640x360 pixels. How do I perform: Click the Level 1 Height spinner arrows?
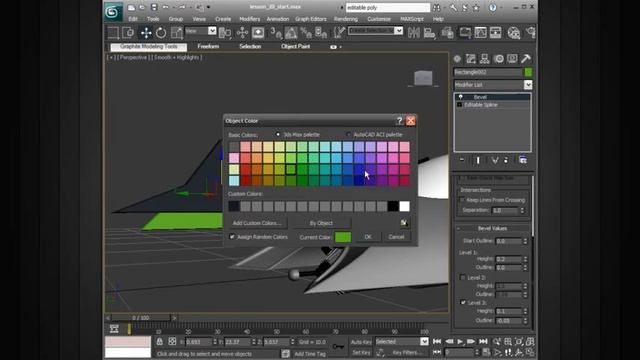pyautogui.click(x=525, y=259)
